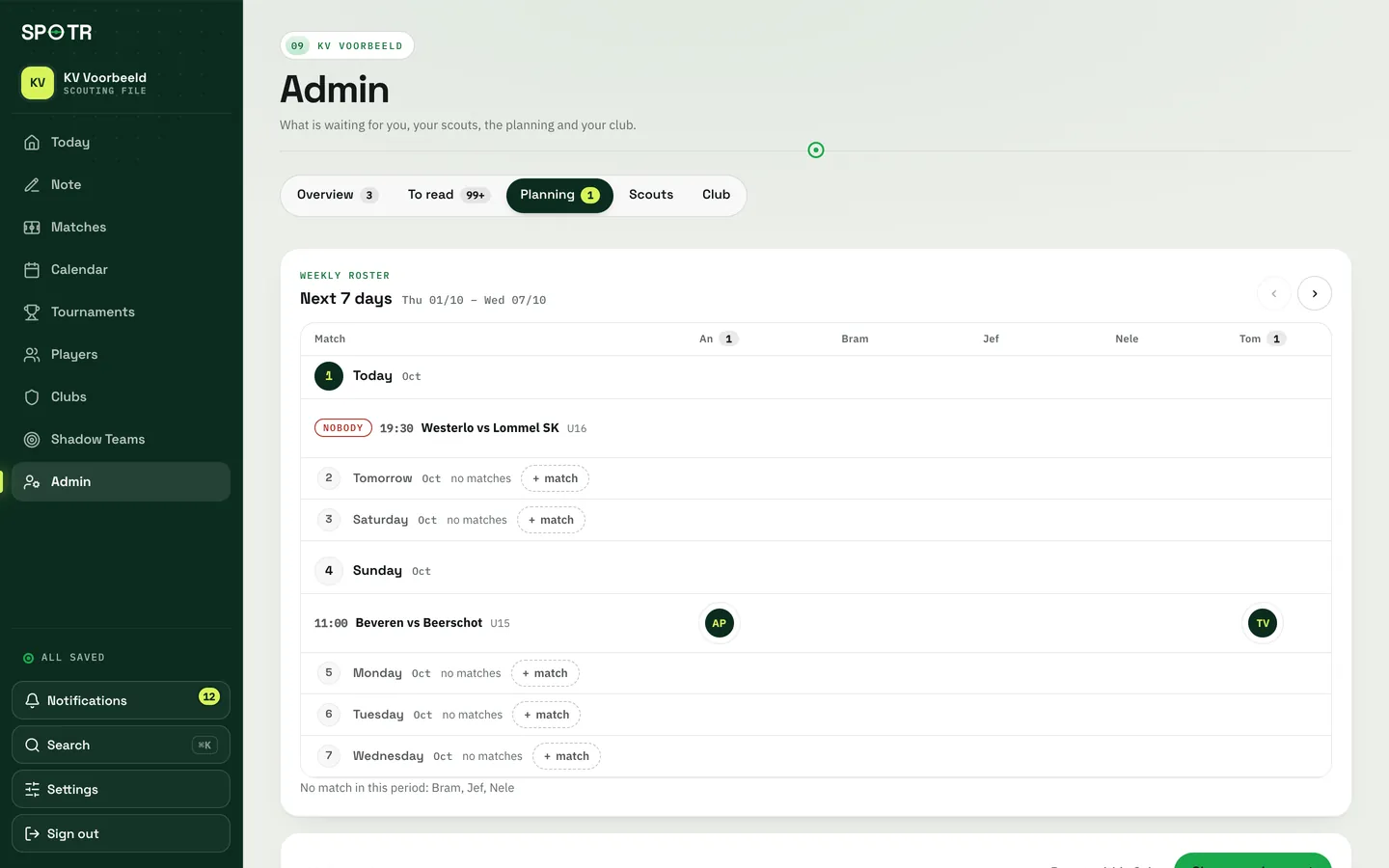Switch to the Overview tab
This screenshot has height=868, width=1389.
click(x=337, y=195)
